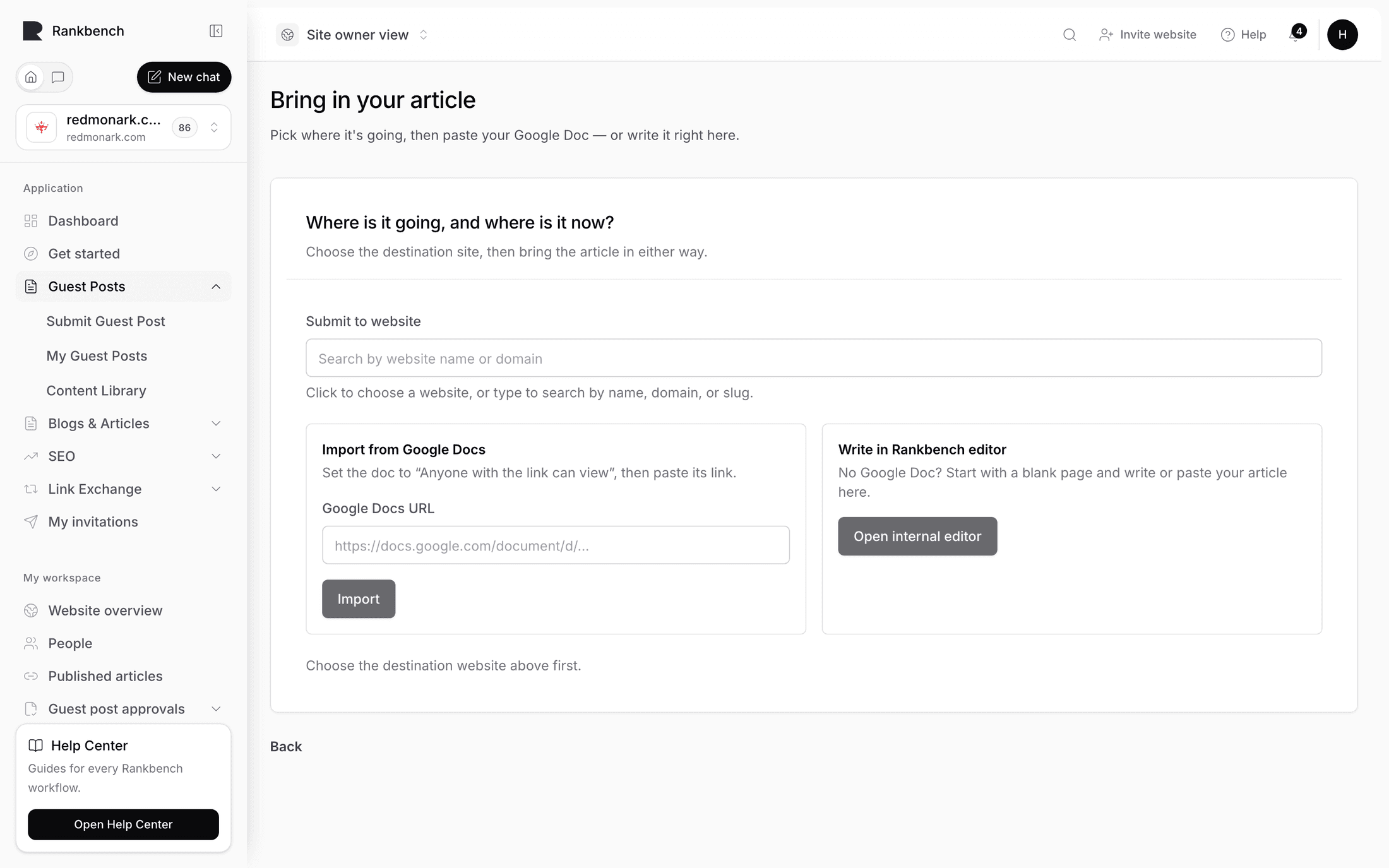Screen dimensions: 1389x868
Task: Click the Help Center book icon
Action: [36, 746]
